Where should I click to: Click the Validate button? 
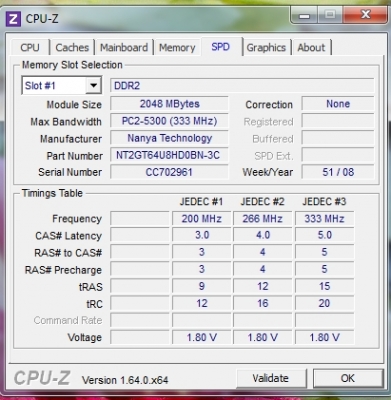[x=271, y=378]
